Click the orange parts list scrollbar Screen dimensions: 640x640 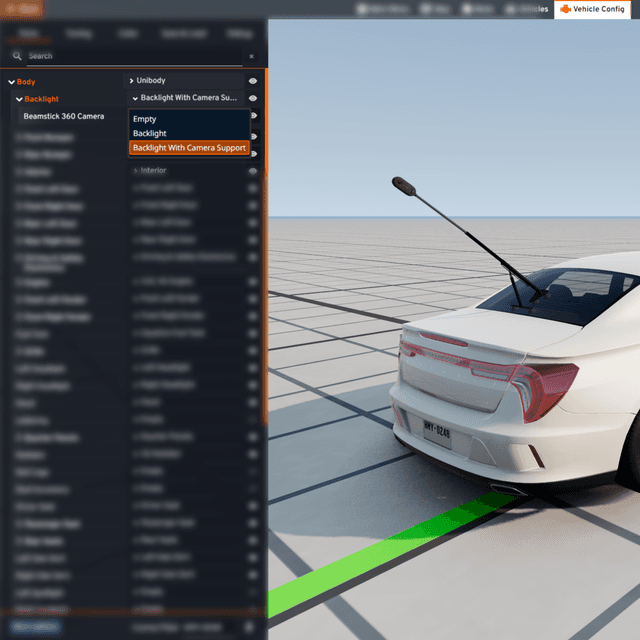click(x=265, y=250)
